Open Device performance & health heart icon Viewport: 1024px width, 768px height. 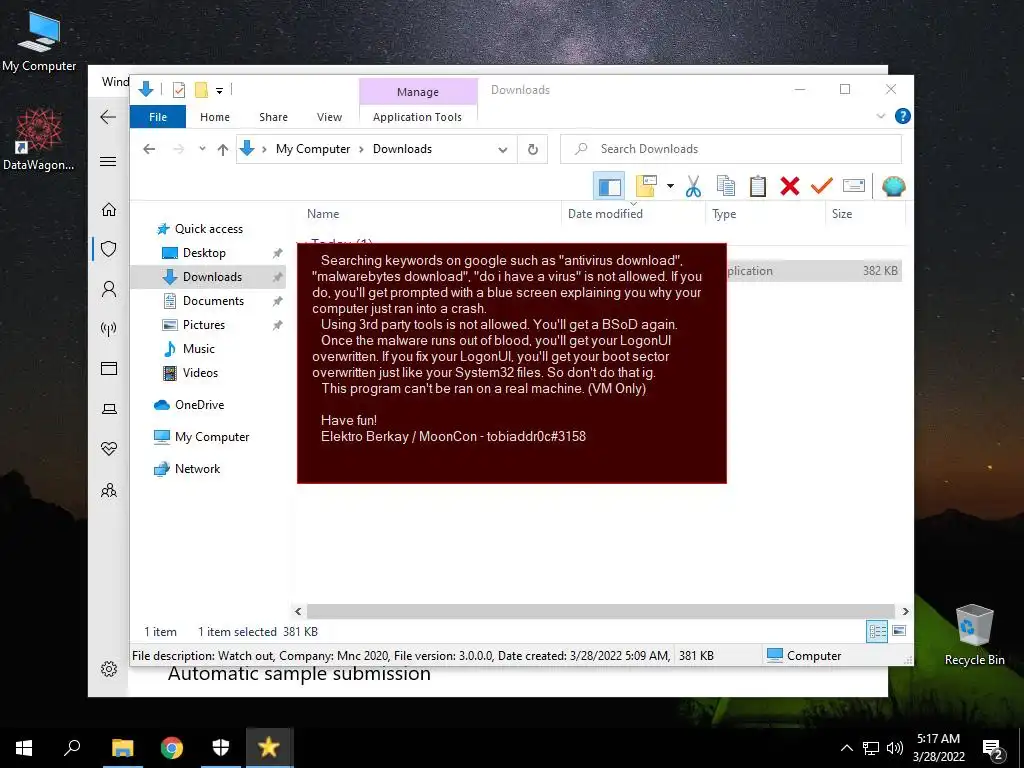[x=108, y=449]
